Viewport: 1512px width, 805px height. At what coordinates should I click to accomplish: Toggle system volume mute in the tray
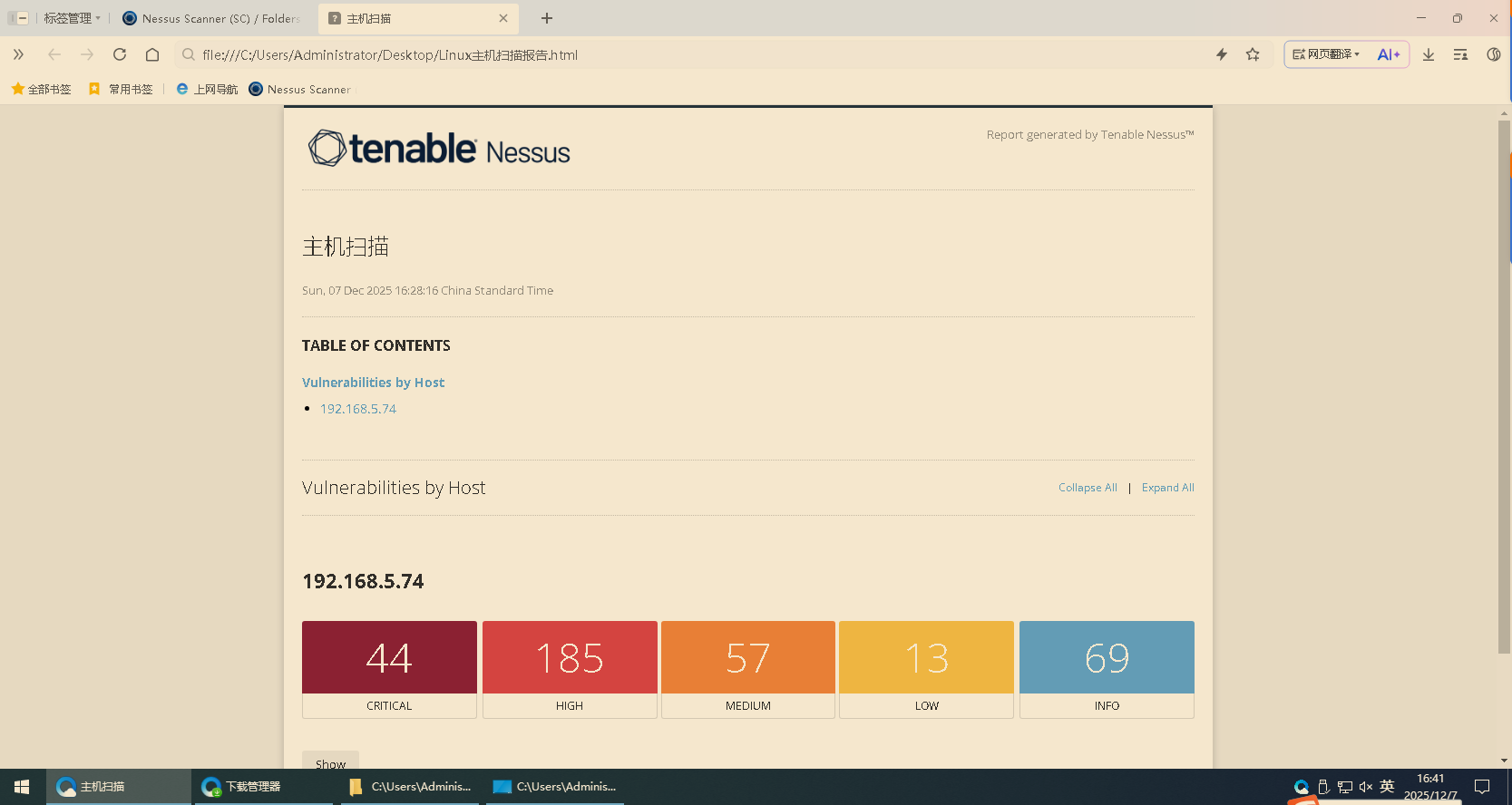click(1366, 787)
